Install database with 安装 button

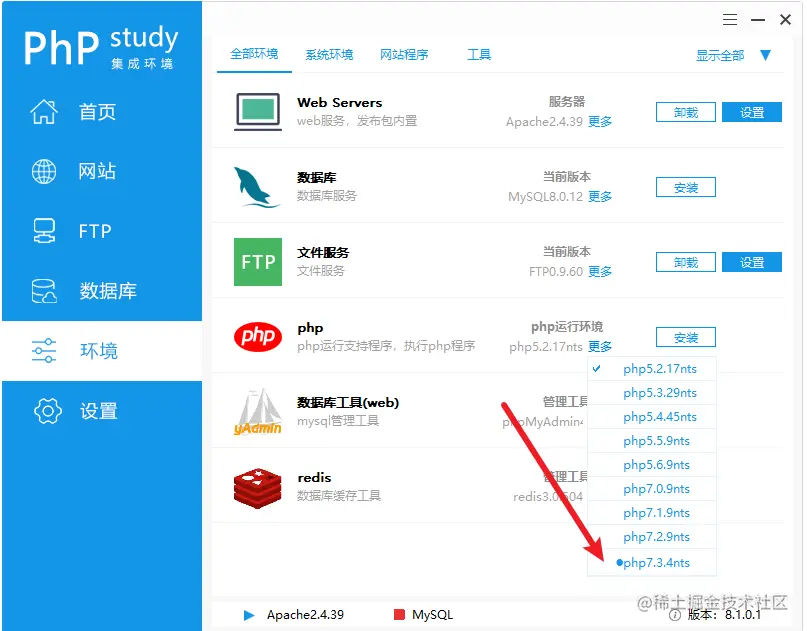click(686, 187)
